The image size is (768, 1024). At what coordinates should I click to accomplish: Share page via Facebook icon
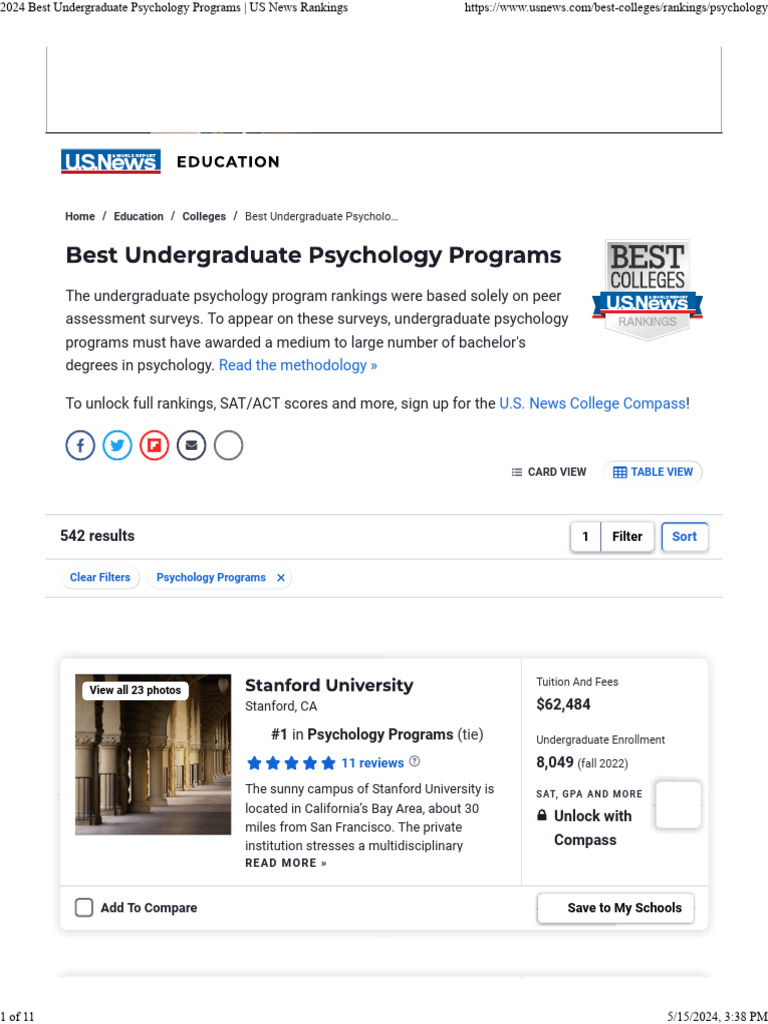tap(80, 445)
